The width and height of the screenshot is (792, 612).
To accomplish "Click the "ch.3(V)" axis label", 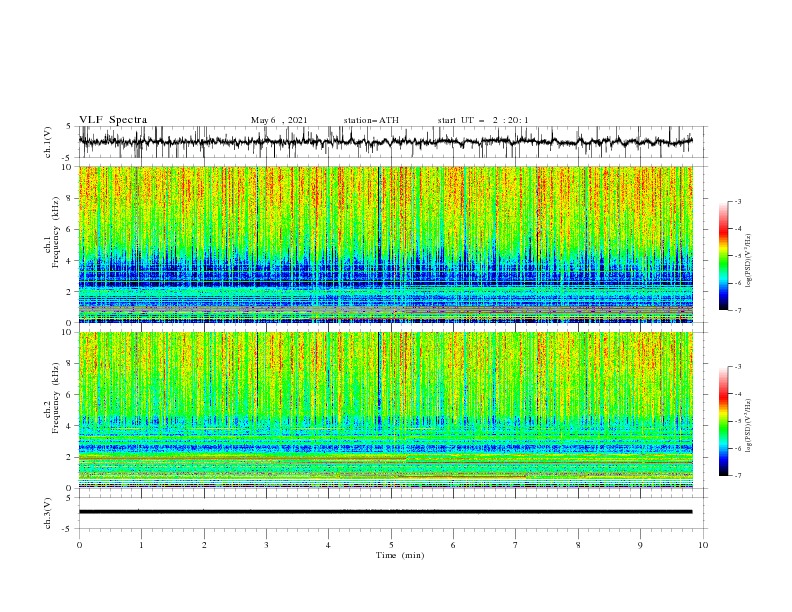I will [x=48, y=513].
